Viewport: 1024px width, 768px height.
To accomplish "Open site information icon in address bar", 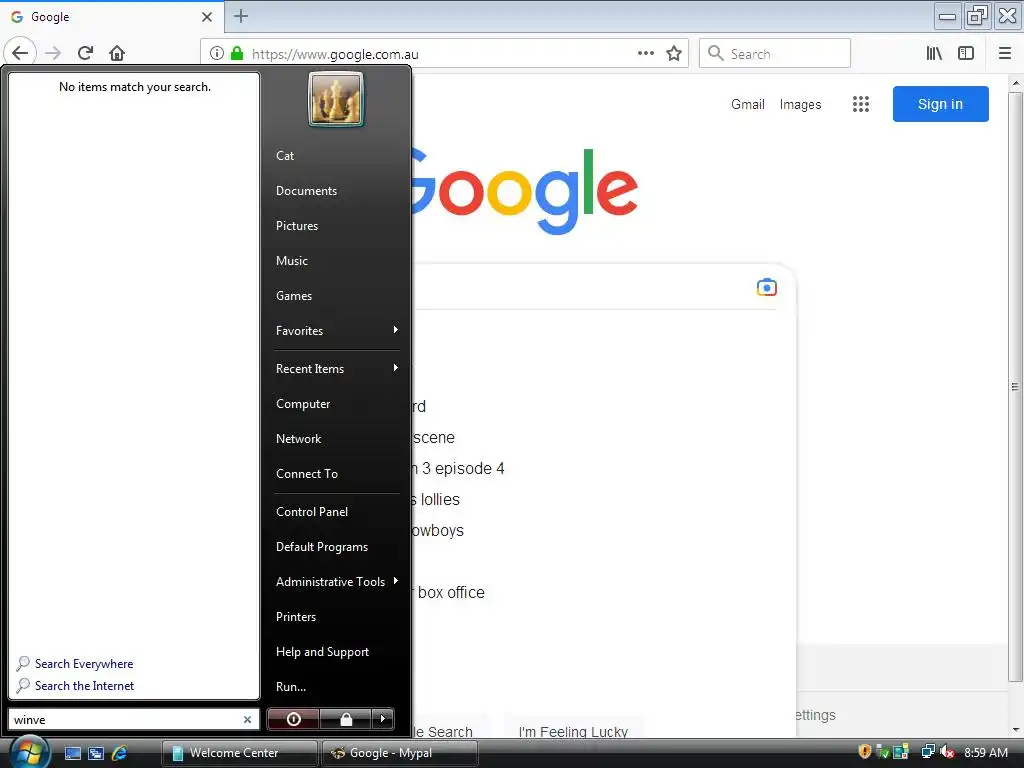I will coord(217,54).
